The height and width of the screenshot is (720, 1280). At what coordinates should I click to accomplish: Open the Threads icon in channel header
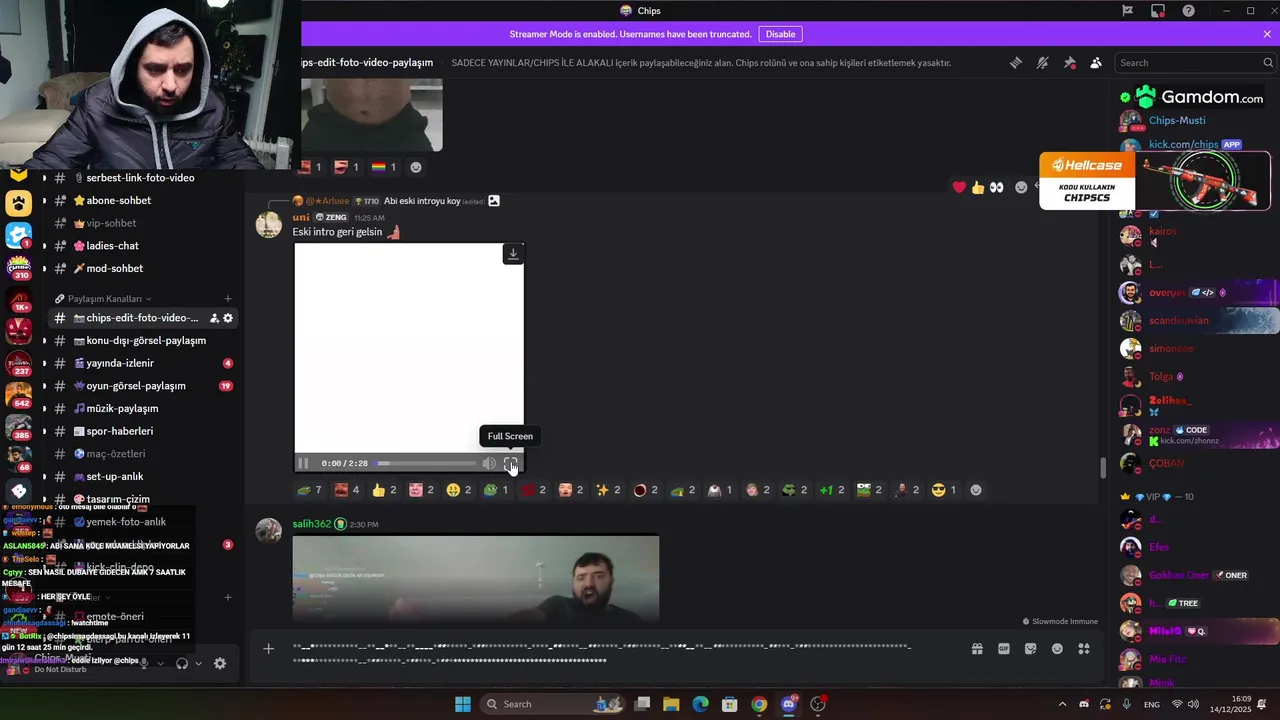tap(1016, 63)
